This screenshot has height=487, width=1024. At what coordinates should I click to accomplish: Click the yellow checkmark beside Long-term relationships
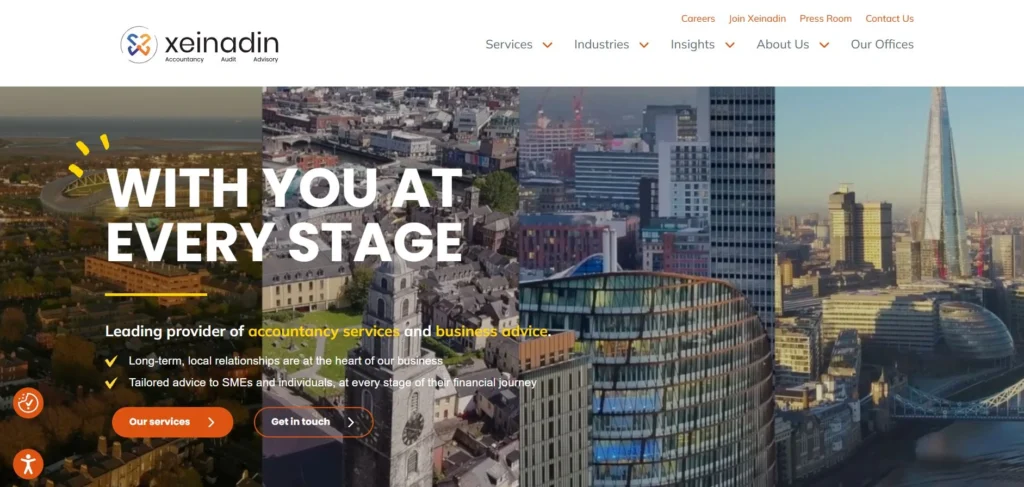[111, 361]
